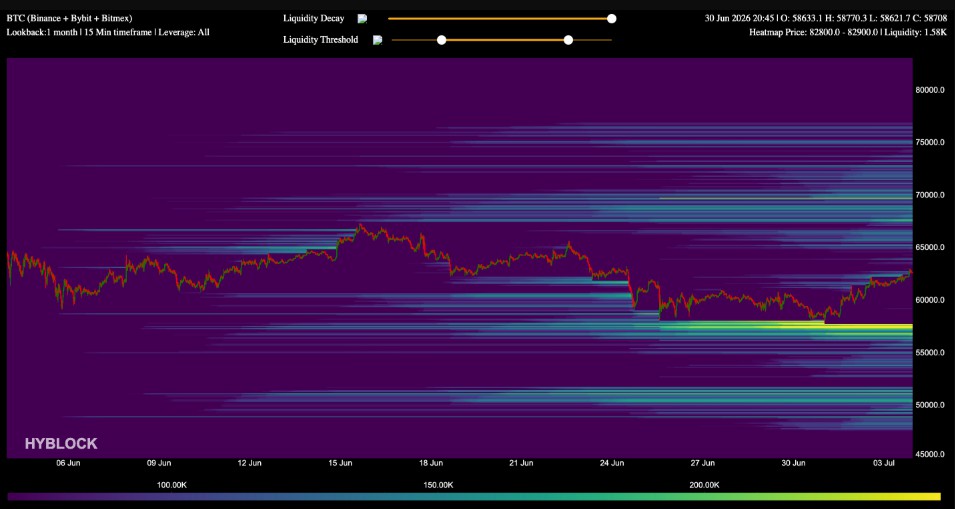Click the icon beside Liquidity Threshold
The width and height of the screenshot is (955, 509).
coord(378,40)
